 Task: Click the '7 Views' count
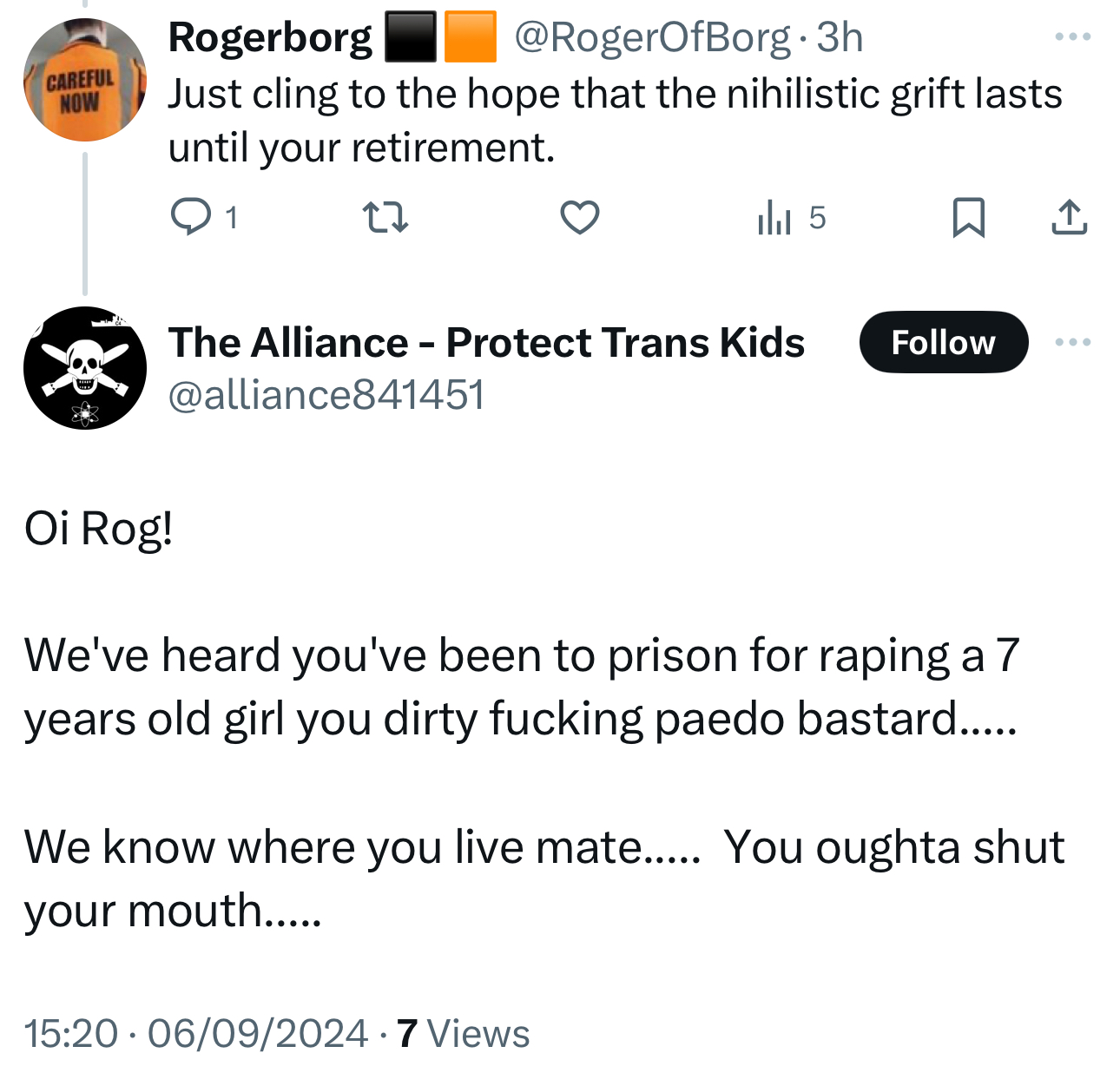[464, 1033]
